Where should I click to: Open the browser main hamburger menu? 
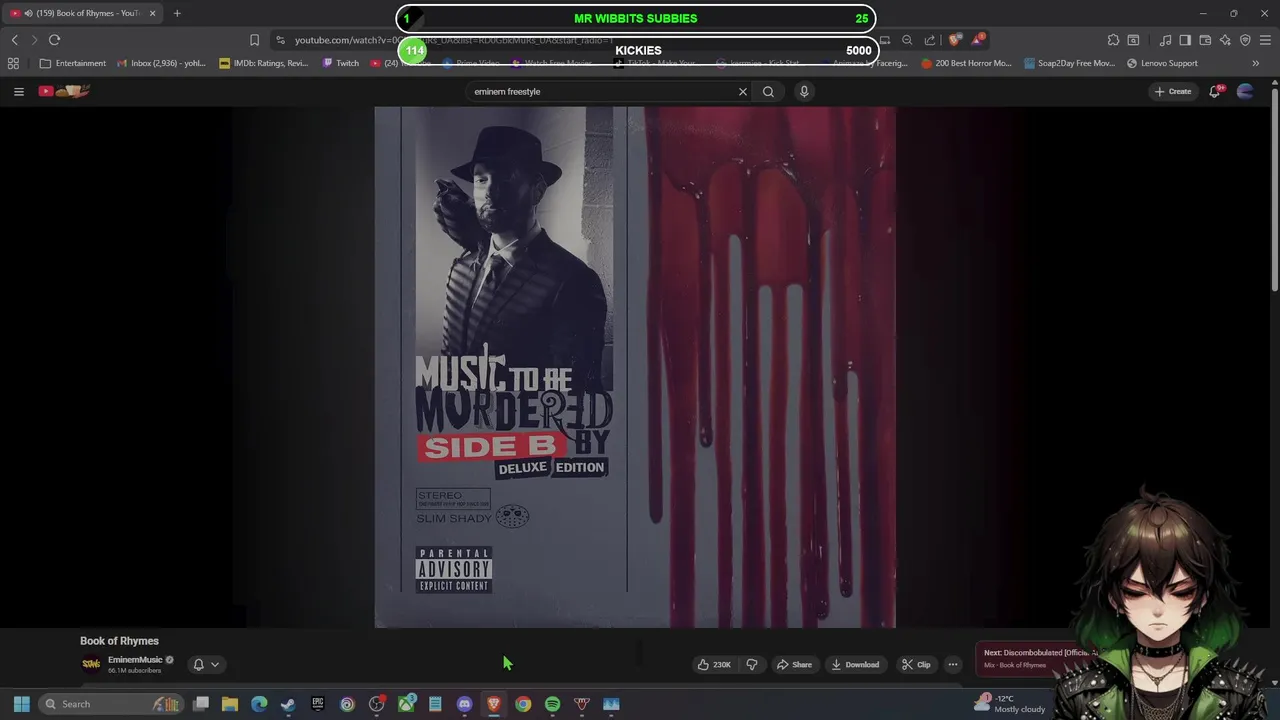click(1265, 40)
